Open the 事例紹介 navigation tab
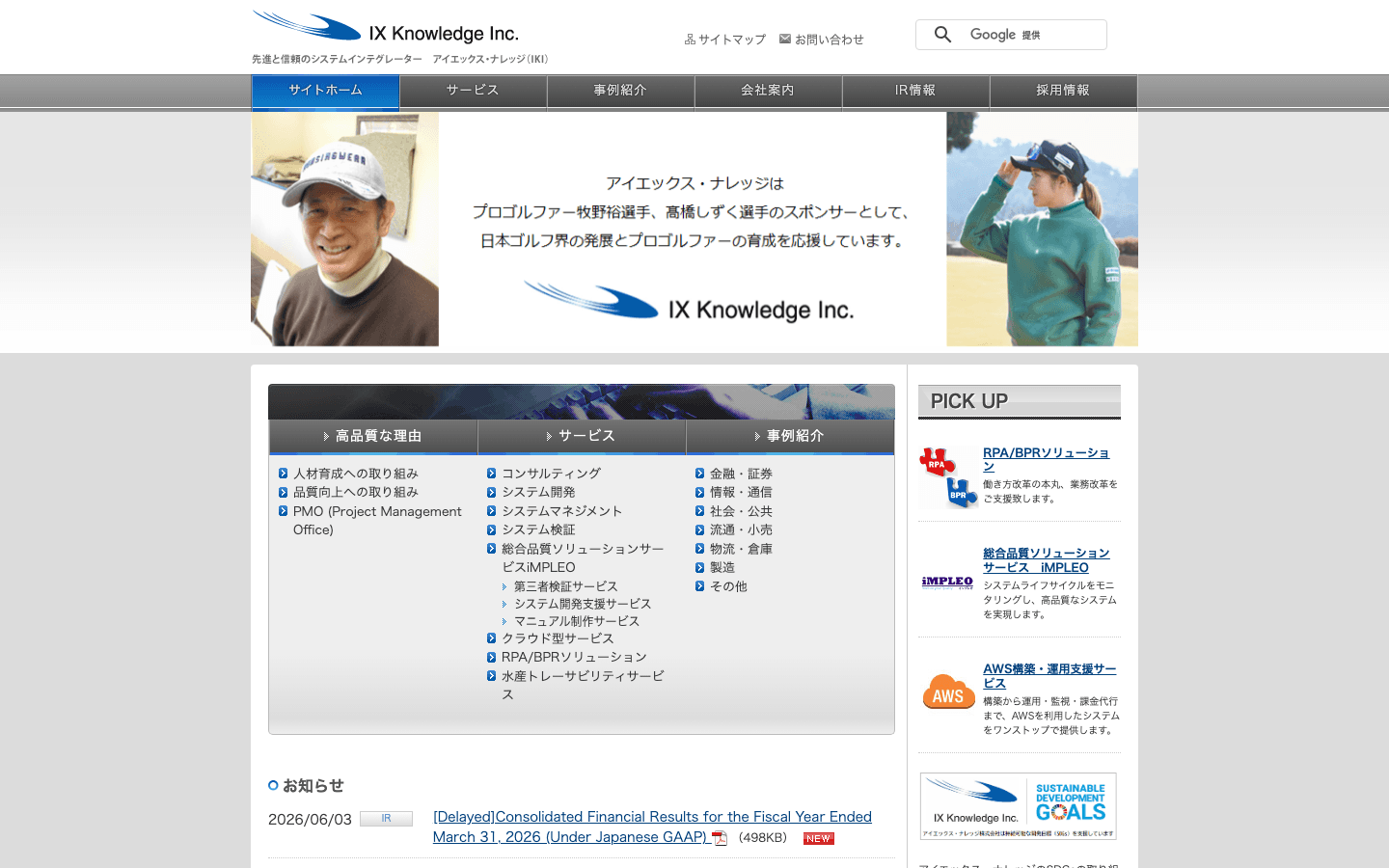This screenshot has width=1389, height=868. pyautogui.click(x=620, y=91)
